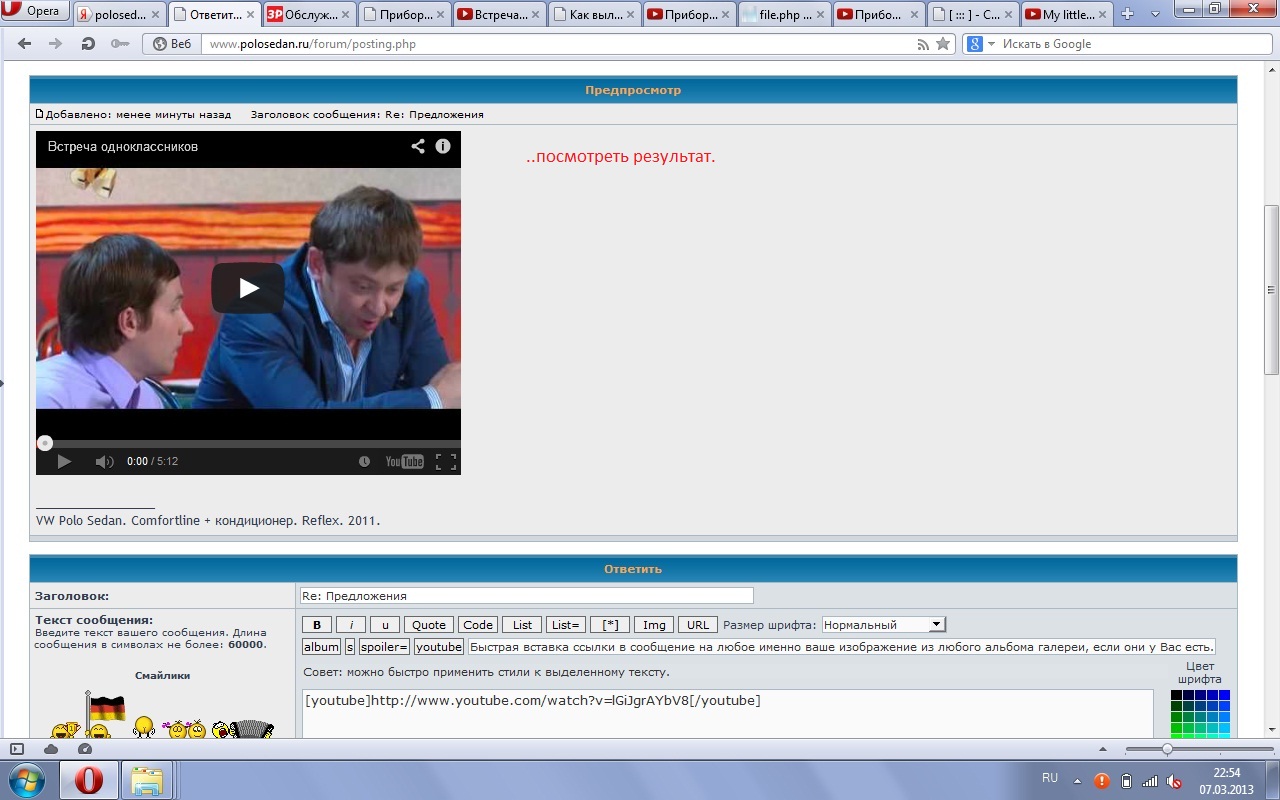Screen dimensions: 1280x800
Task: Mute the video using the speaker icon
Action: click(104, 461)
